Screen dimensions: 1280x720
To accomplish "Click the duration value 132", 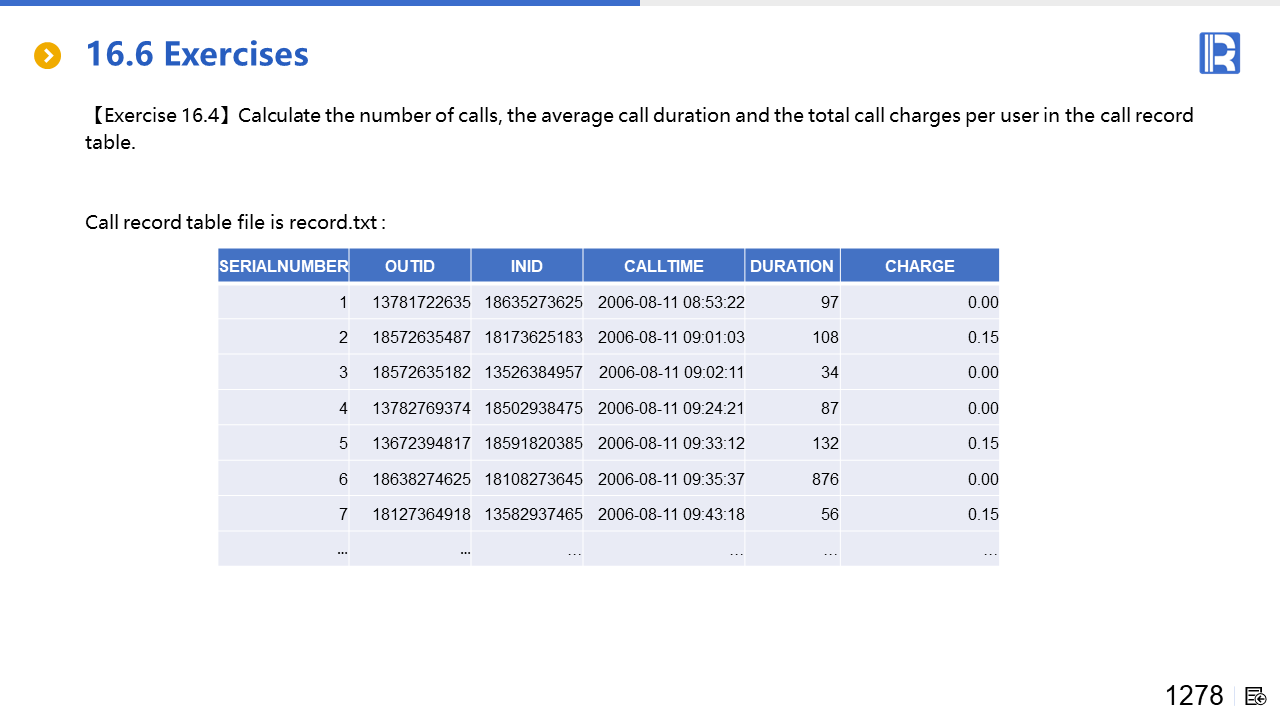I will [x=825, y=444].
